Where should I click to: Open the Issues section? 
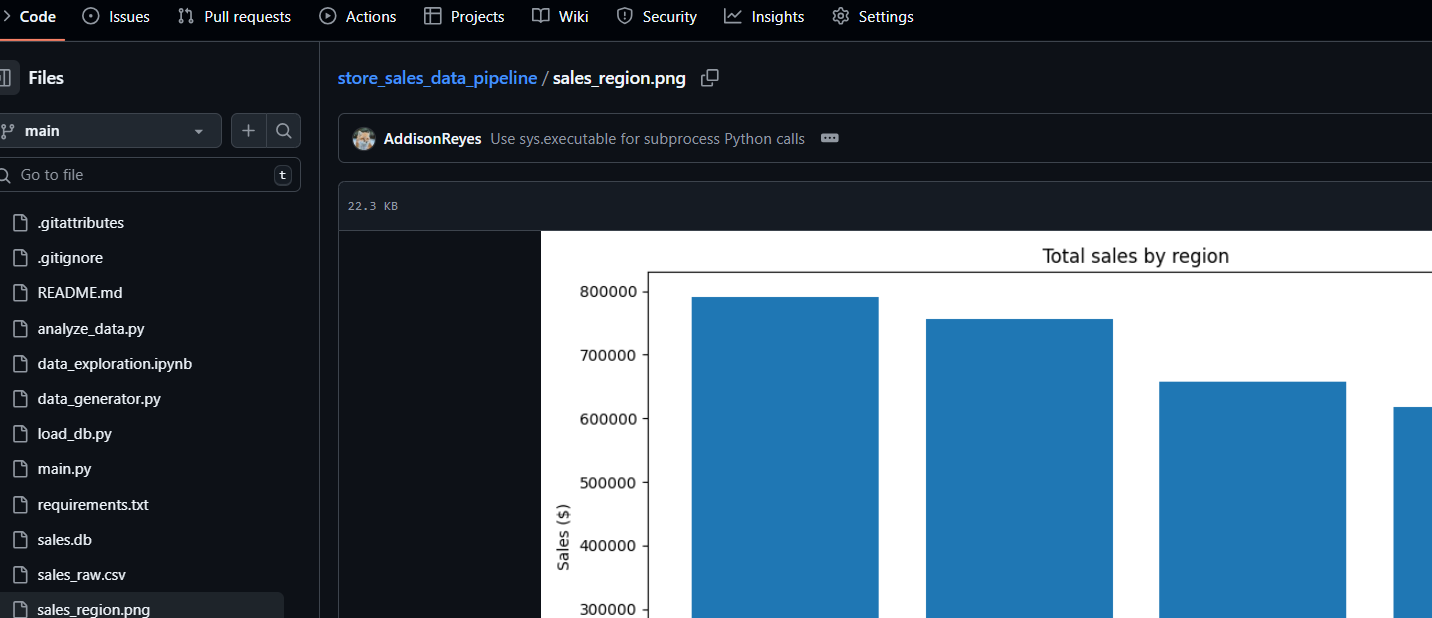(x=115, y=16)
